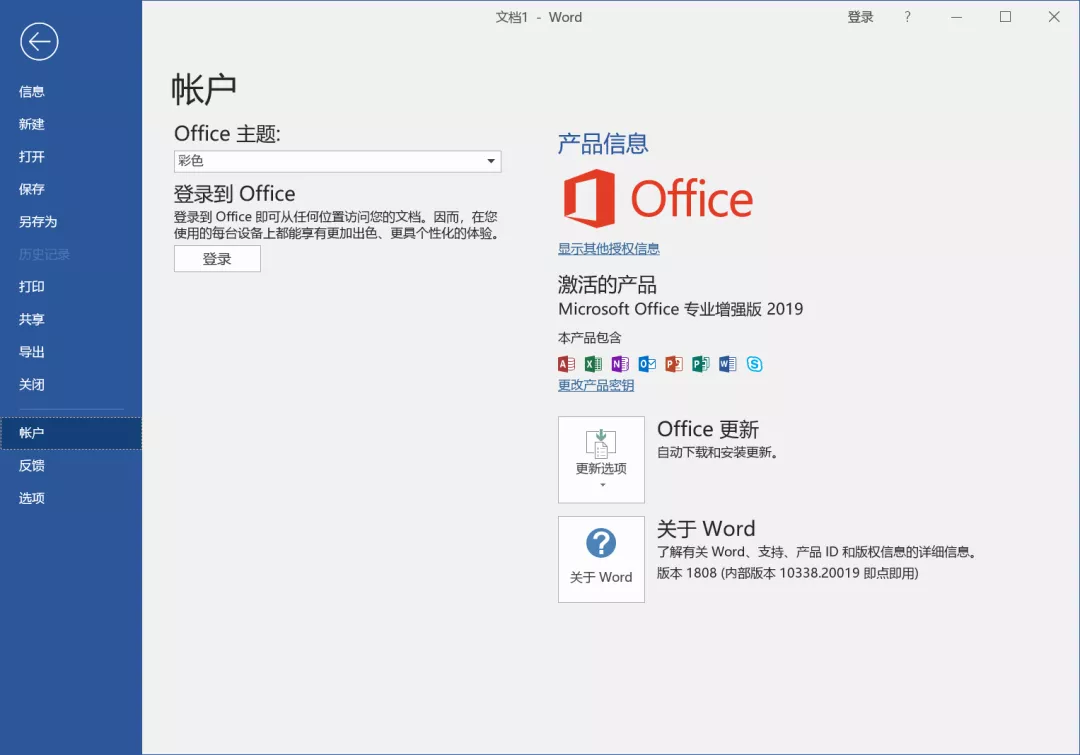Open the 显示其他授权信息 link

pyautogui.click(x=609, y=249)
